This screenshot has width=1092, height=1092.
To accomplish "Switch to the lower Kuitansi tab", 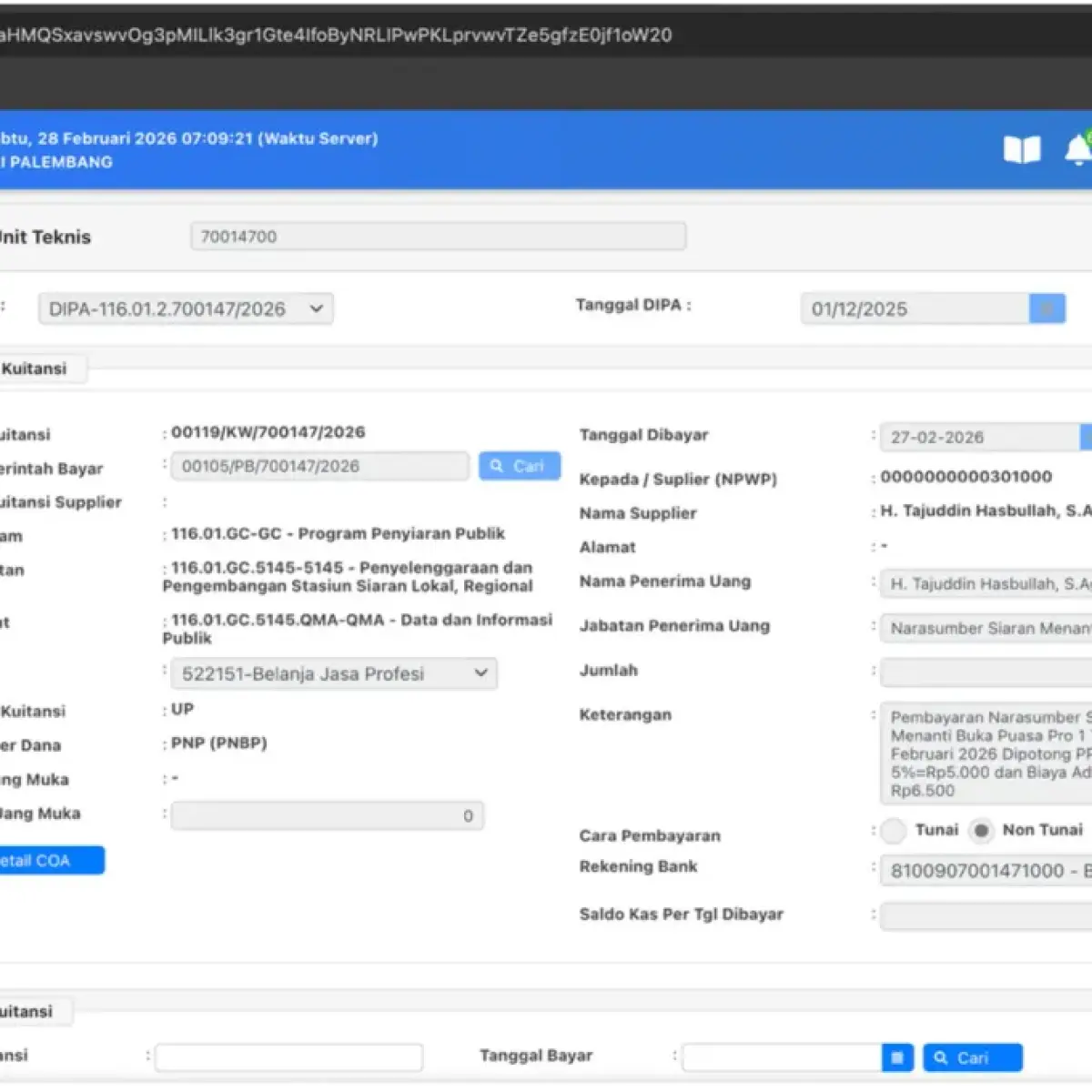I will tap(35, 1011).
